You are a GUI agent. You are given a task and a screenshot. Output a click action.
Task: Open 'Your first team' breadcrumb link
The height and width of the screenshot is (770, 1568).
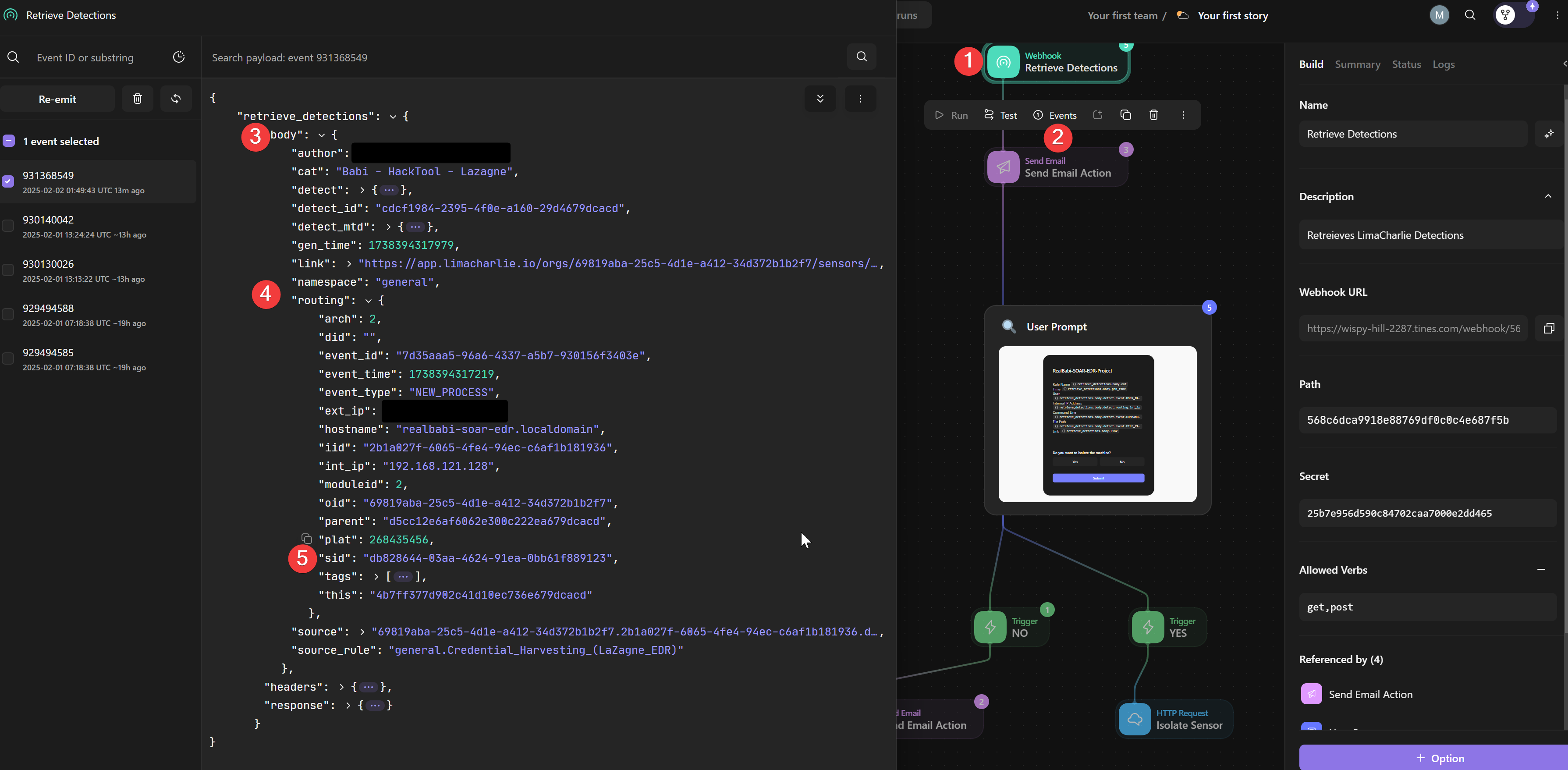tap(1122, 15)
